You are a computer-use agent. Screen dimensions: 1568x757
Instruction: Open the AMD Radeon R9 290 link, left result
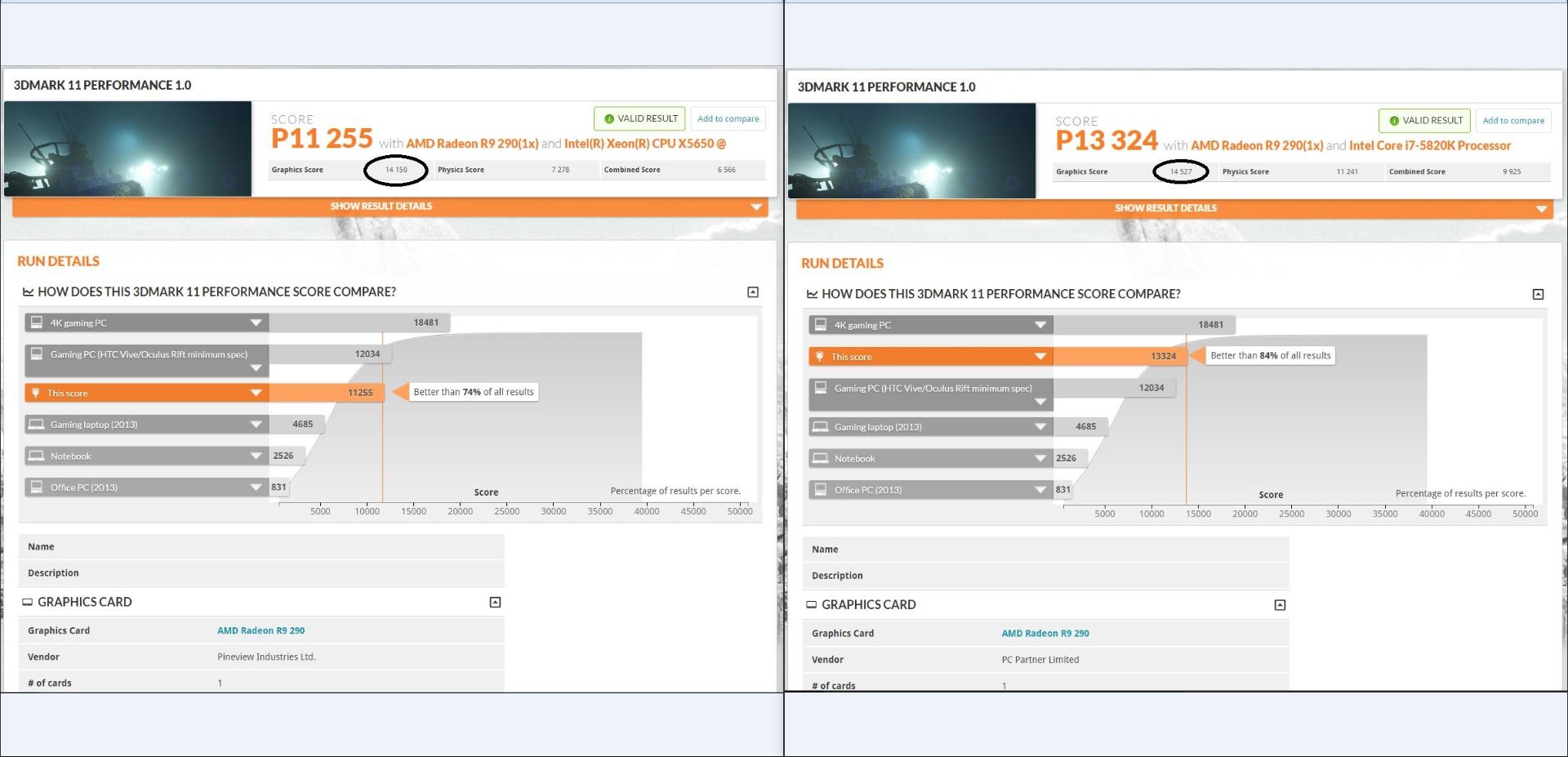coord(261,631)
